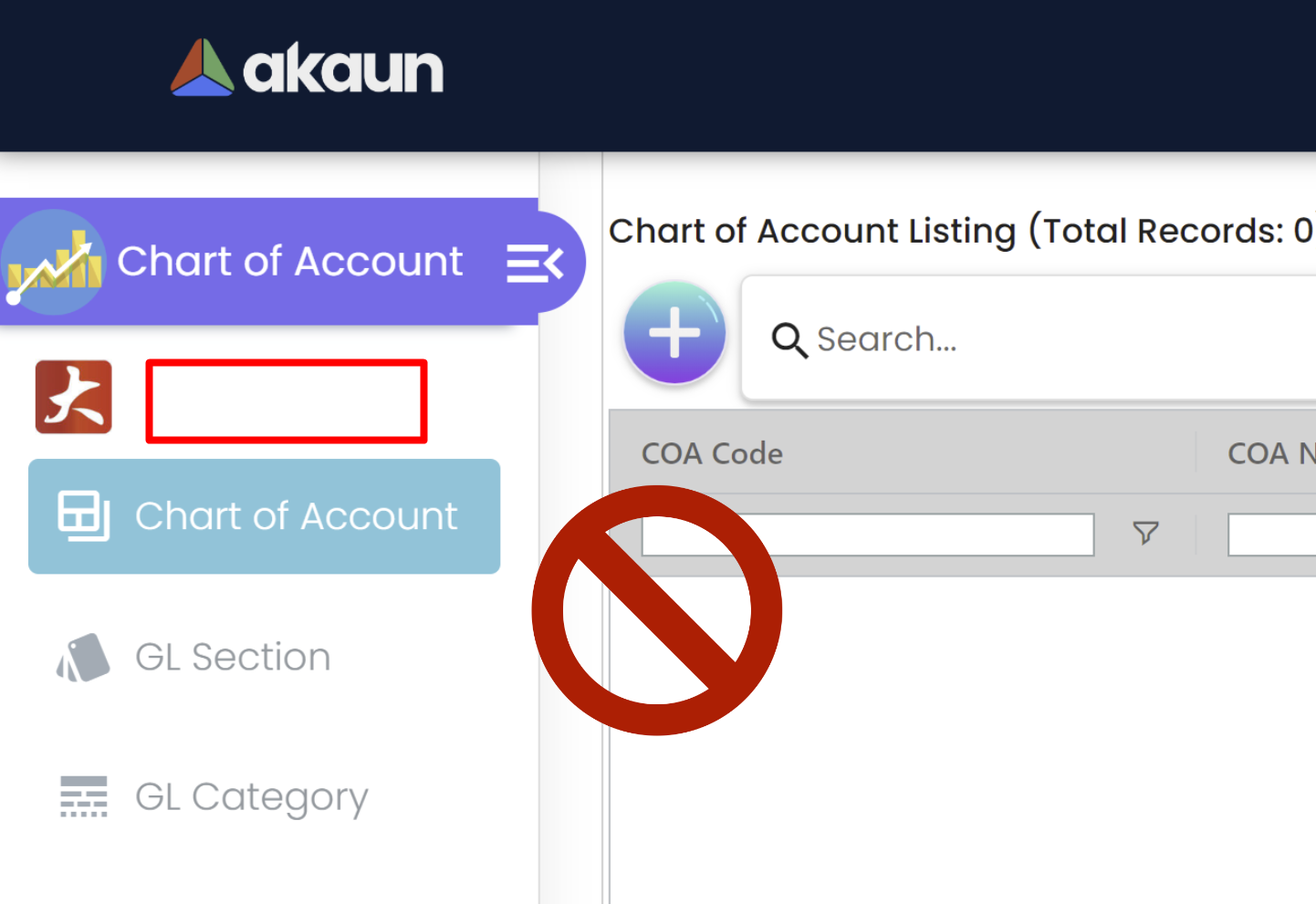Click the akaun wordmark in the header
The height and width of the screenshot is (904, 1316).
[343, 70]
